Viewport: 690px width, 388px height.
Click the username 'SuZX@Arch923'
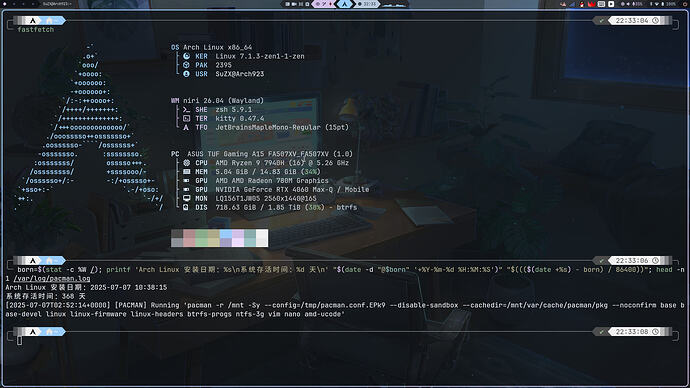[x=240, y=74]
